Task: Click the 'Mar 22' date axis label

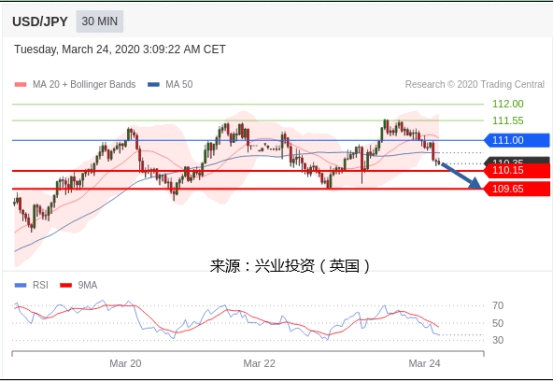Action: pyautogui.click(x=259, y=363)
